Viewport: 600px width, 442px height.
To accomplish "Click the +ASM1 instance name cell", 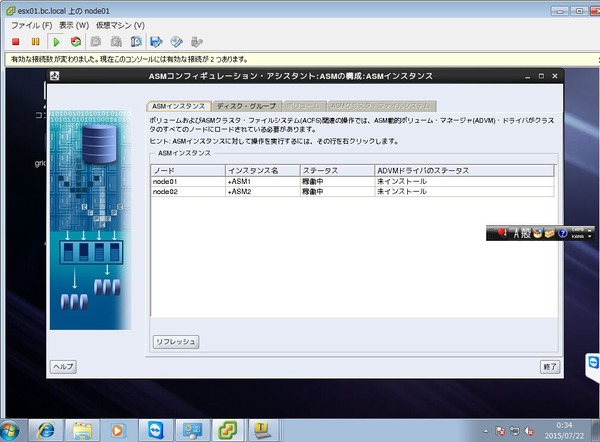I will [262, 181].
